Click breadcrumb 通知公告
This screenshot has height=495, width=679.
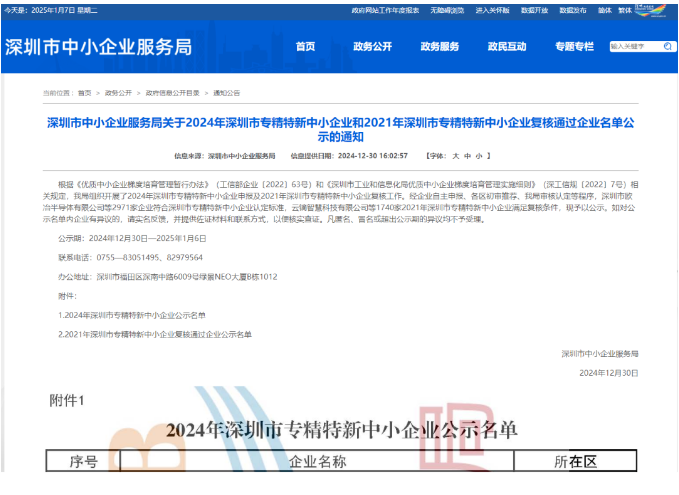(x=226, y=93)
